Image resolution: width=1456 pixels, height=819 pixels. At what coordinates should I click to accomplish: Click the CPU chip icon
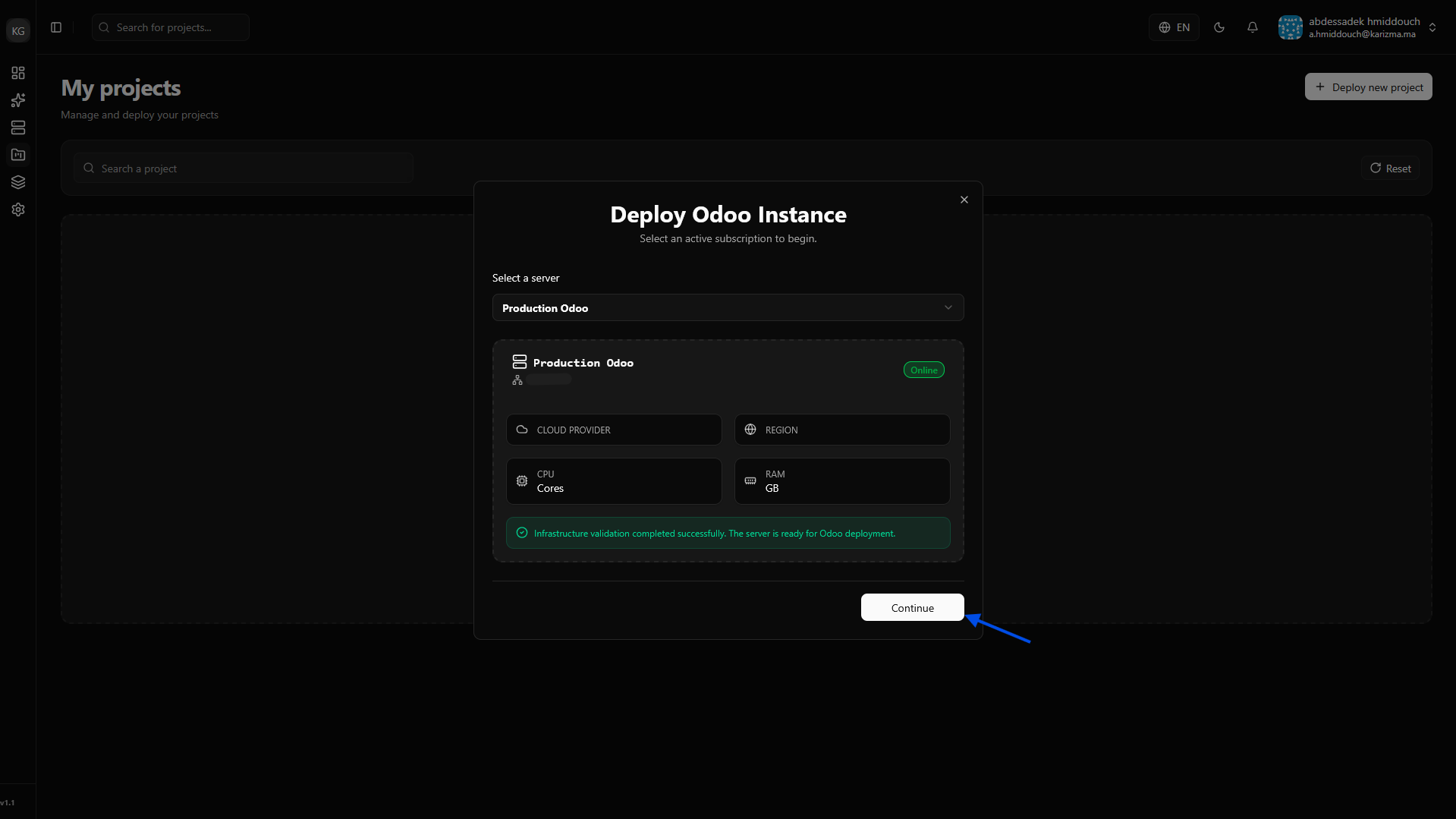pyautogui.click(x=522, y=481)
